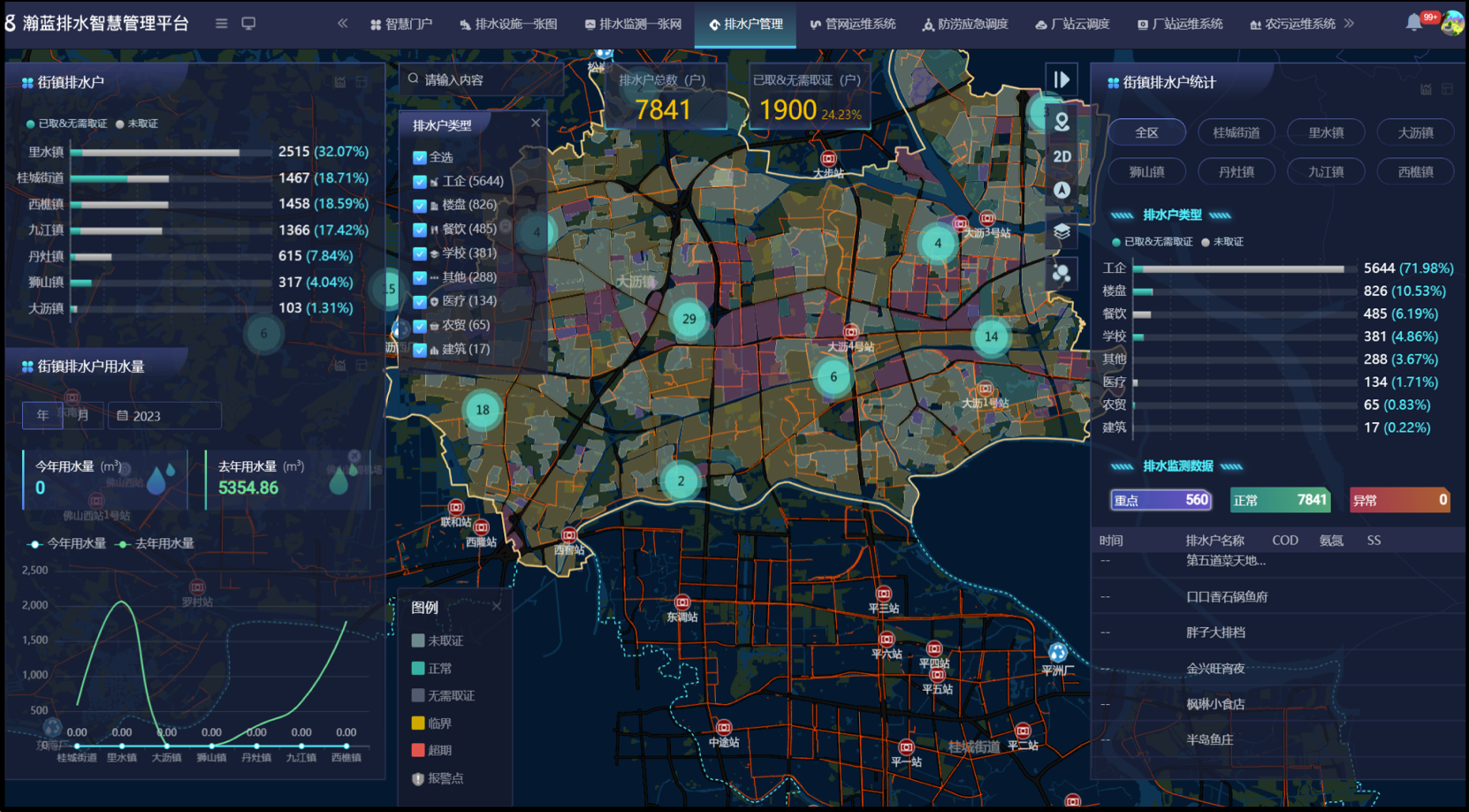Switch to 排水设施一张图 tab

508,25
